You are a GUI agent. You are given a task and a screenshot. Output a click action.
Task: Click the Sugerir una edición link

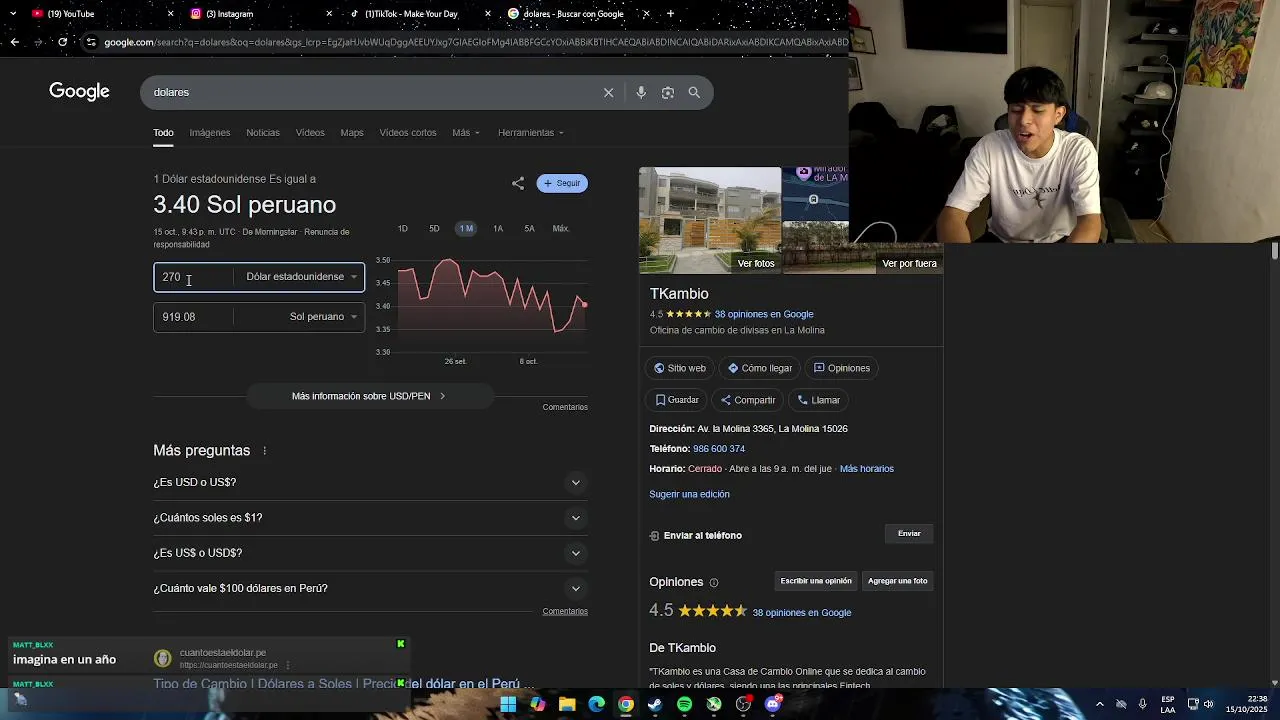click(689, 494)
